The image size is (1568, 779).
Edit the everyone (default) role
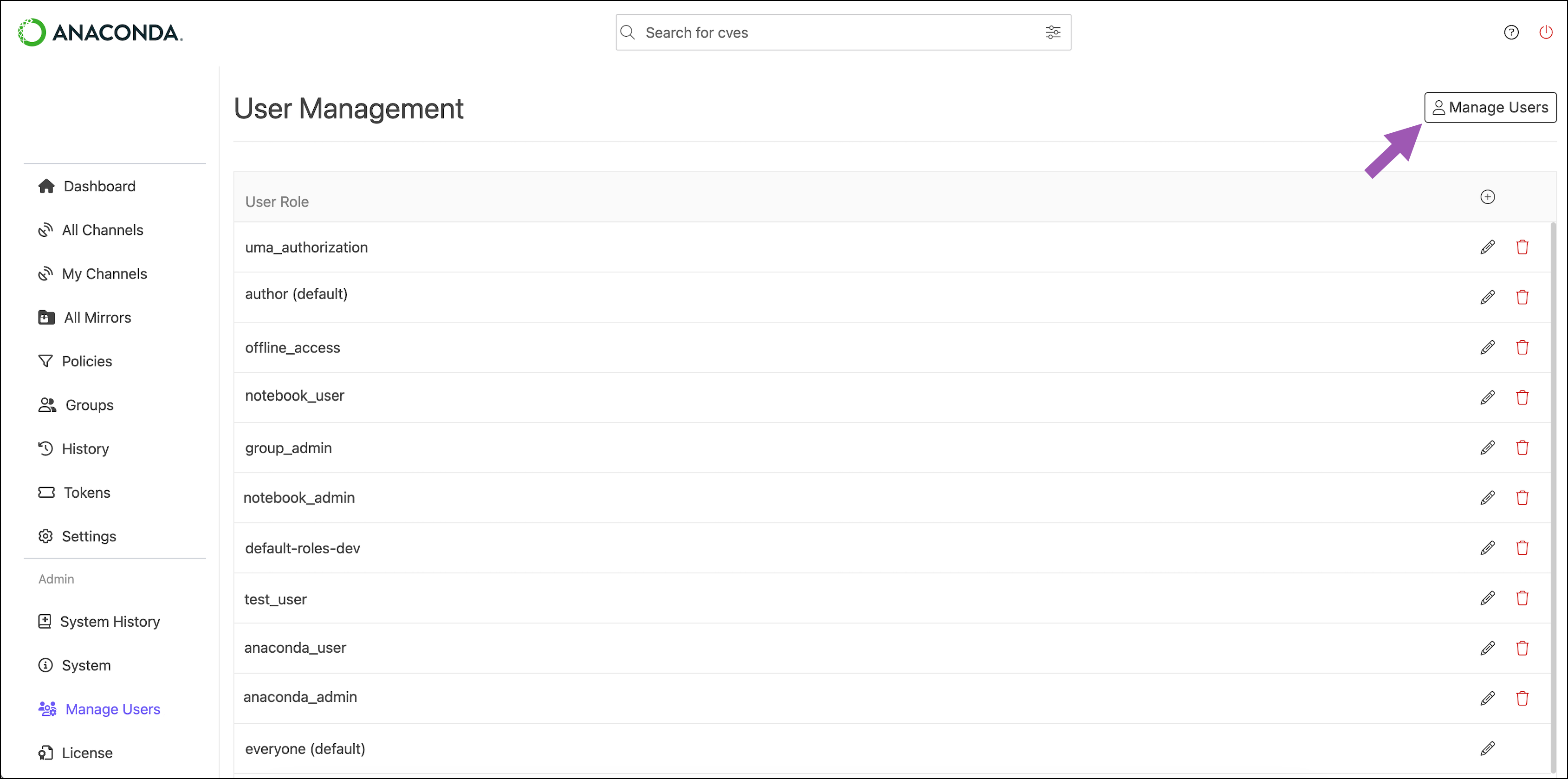pos(1487,748)
